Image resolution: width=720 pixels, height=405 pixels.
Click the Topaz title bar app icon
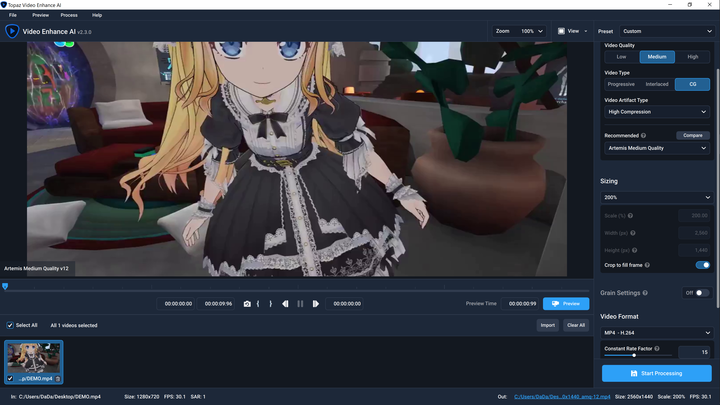tap(4, 5)
